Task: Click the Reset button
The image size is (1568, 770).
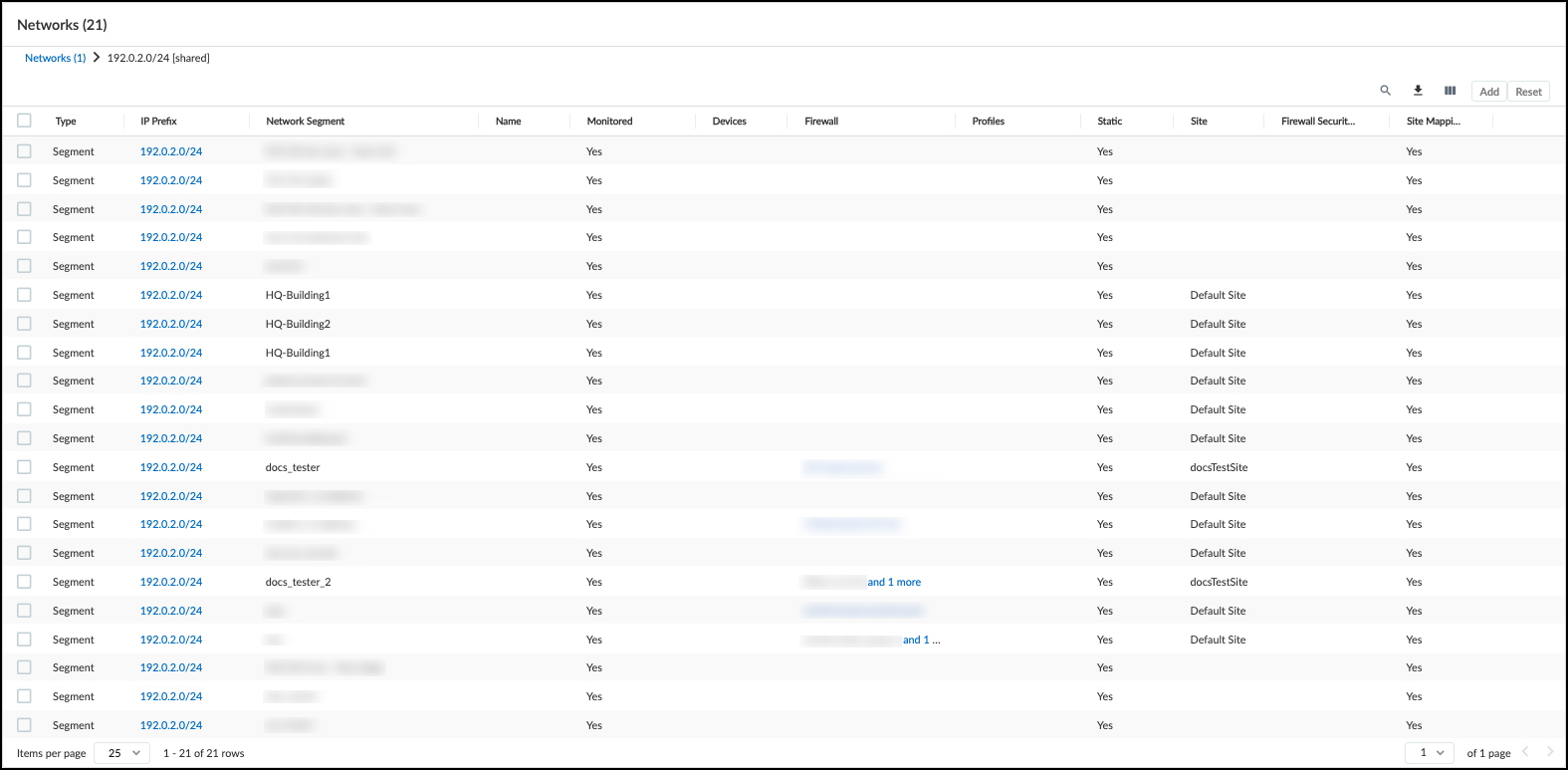Action: point(1528,92)
